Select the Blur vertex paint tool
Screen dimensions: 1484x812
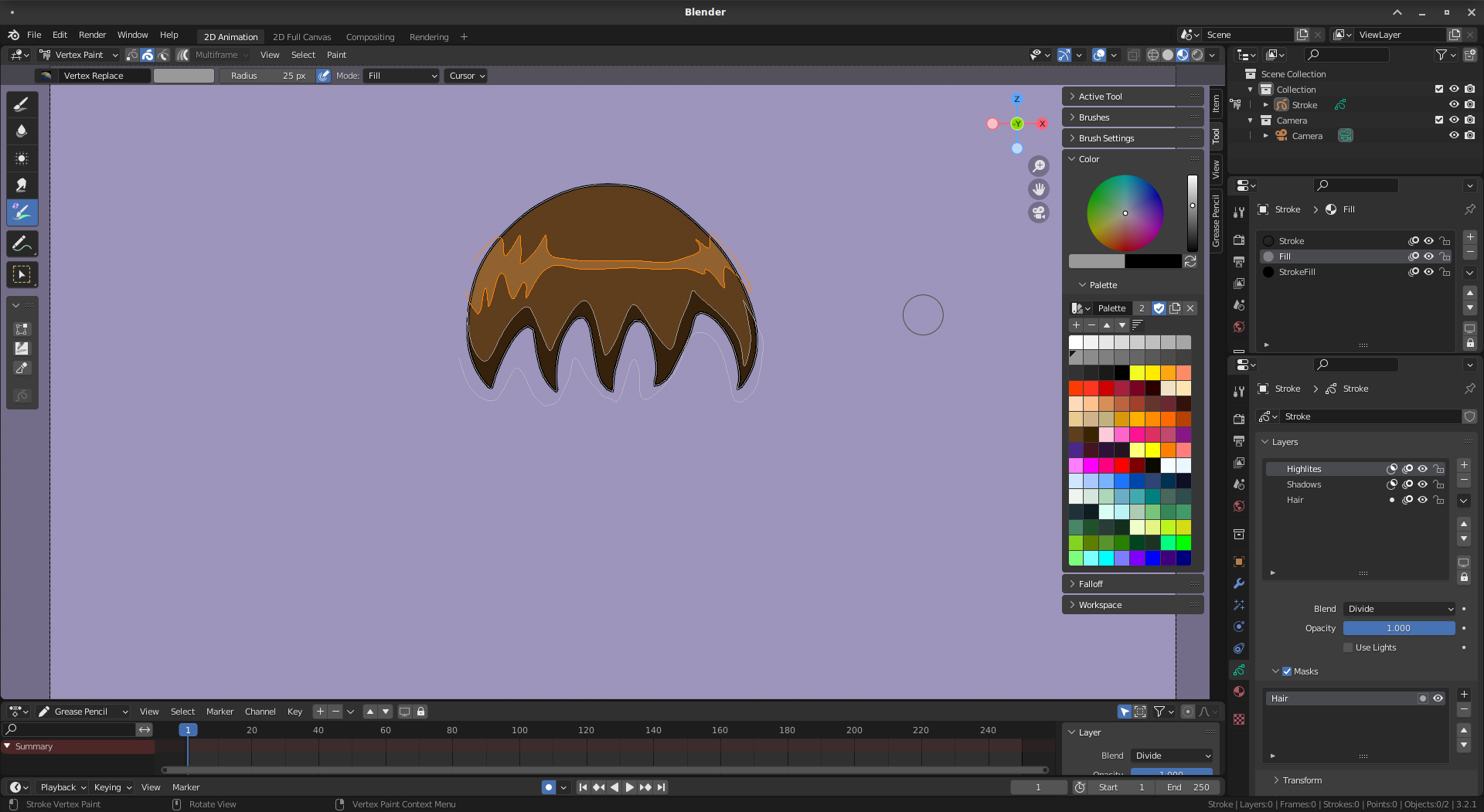tap(22, 131)
